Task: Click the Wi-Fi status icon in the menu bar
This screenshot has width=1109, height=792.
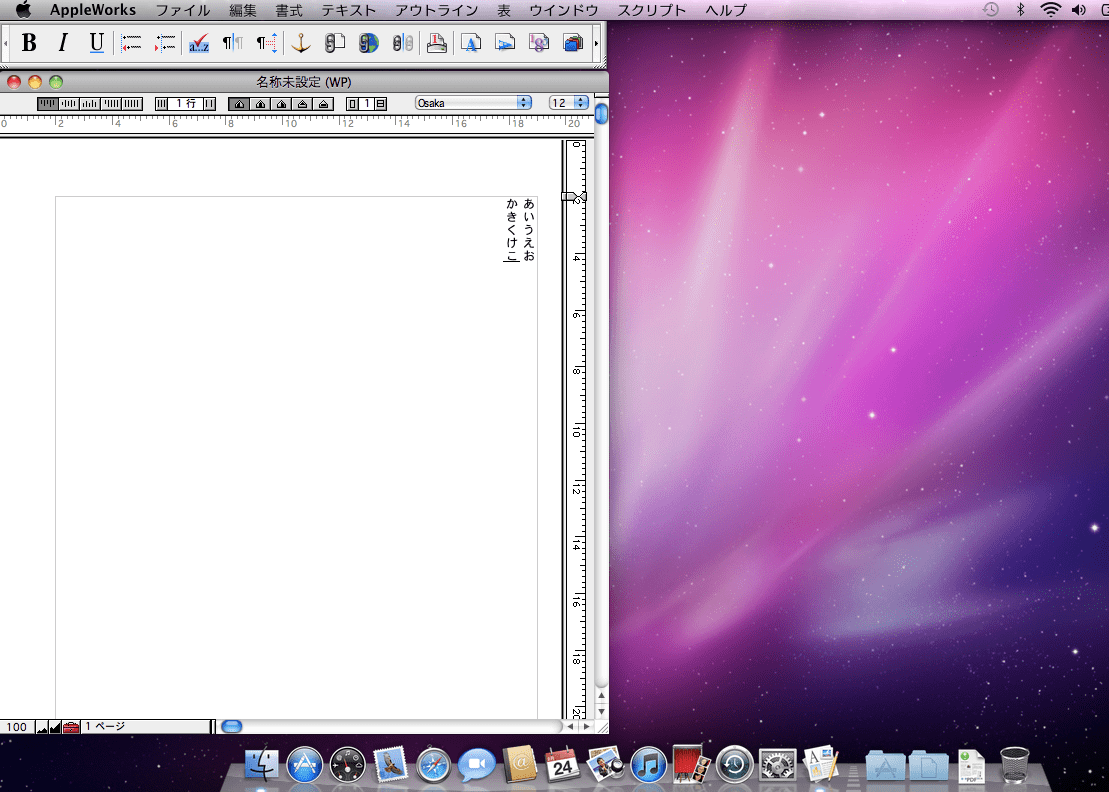Action: [x=1050, y=10]
